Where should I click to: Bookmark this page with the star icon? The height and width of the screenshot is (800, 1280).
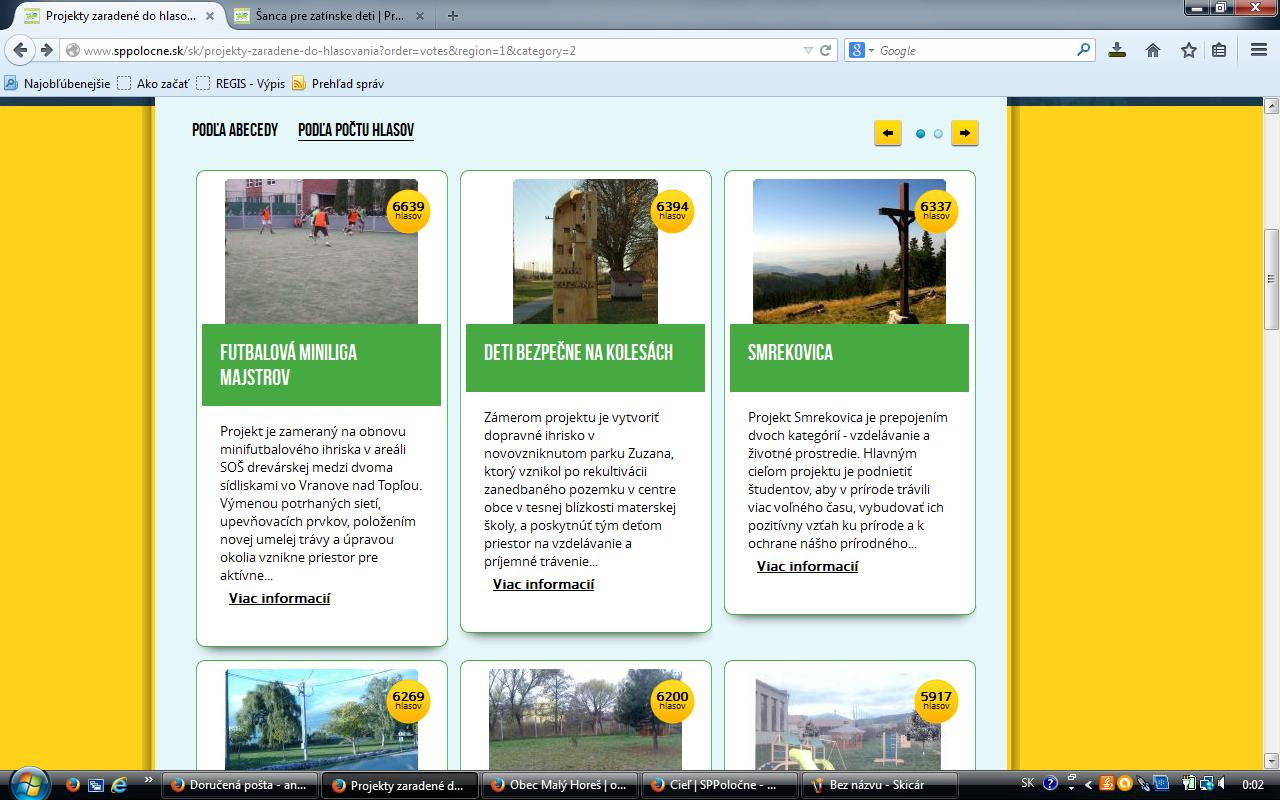pos(1188,50)
